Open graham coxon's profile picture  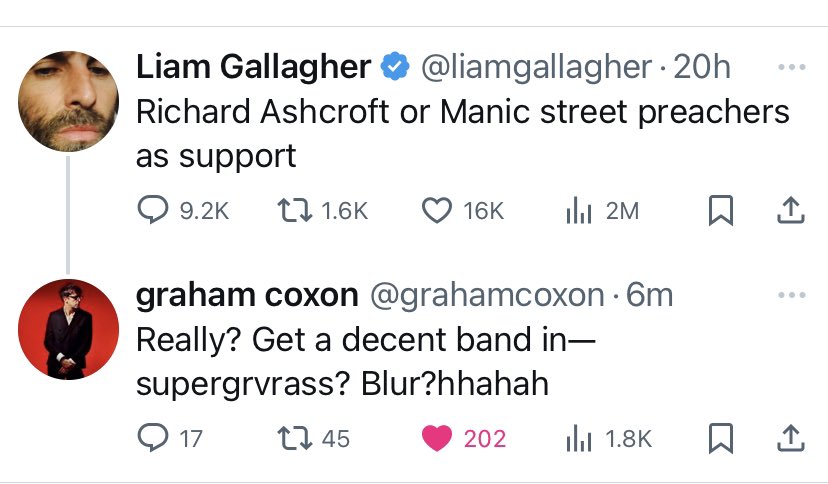[69, 329]
